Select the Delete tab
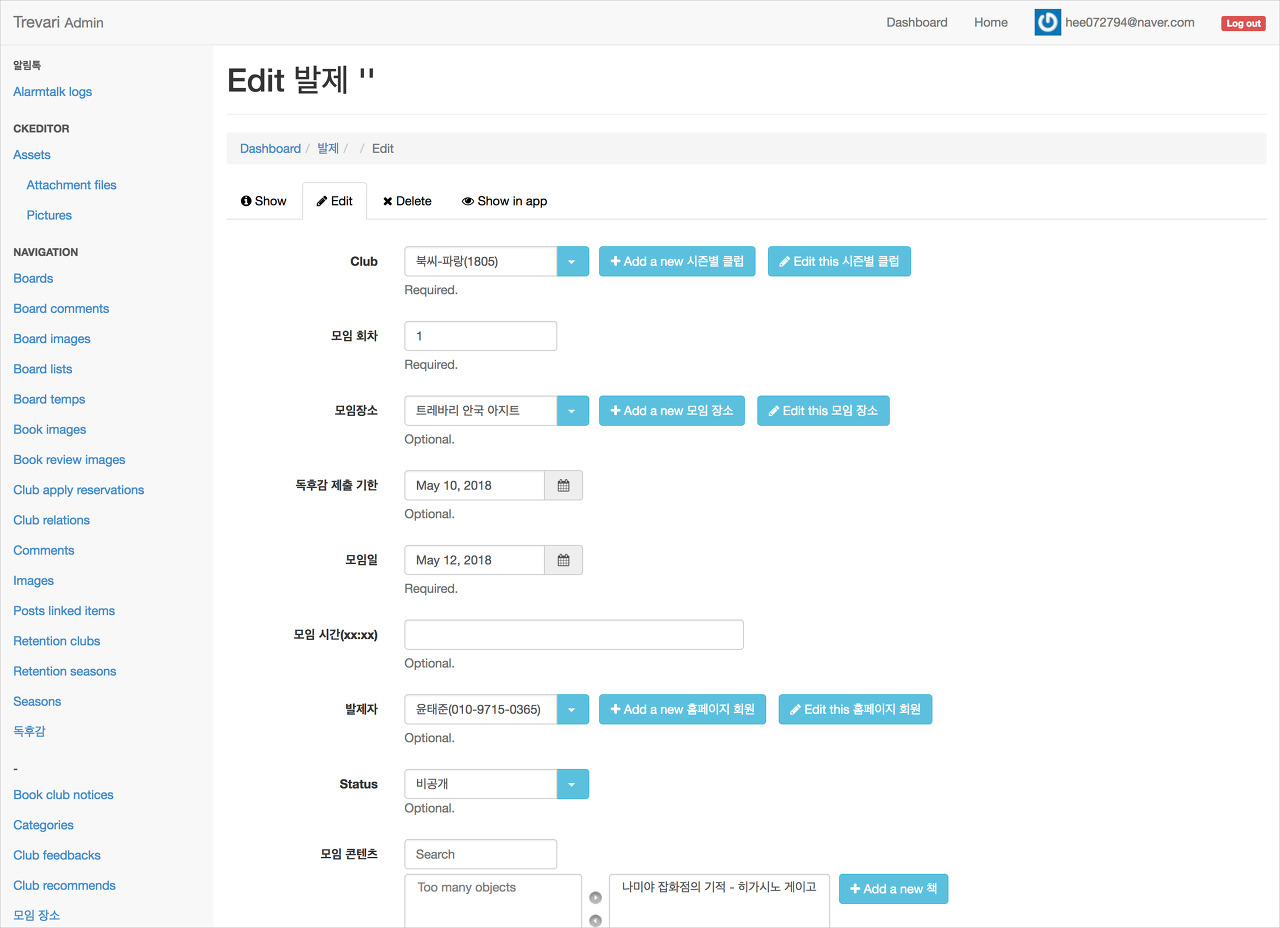1280x928 pixels. coord(407,201)
